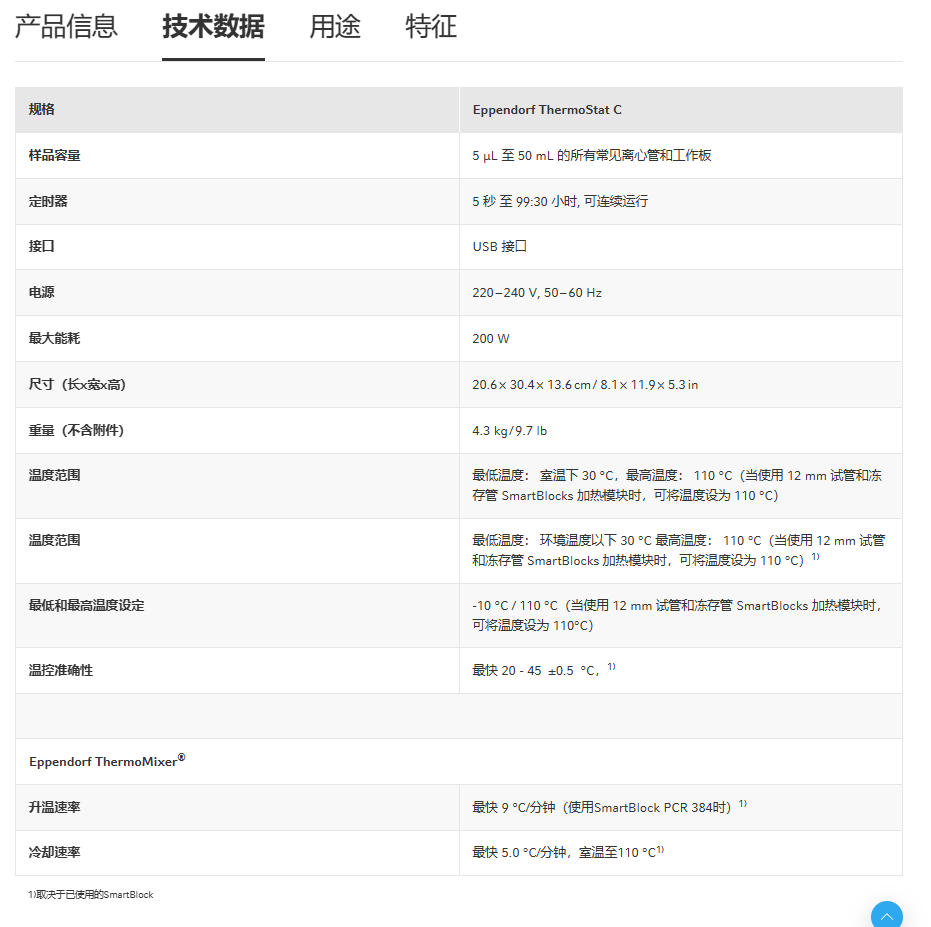This screenshot has width=931, height=927.
Task: Open the 特征 tab
Action: point(431,27)
